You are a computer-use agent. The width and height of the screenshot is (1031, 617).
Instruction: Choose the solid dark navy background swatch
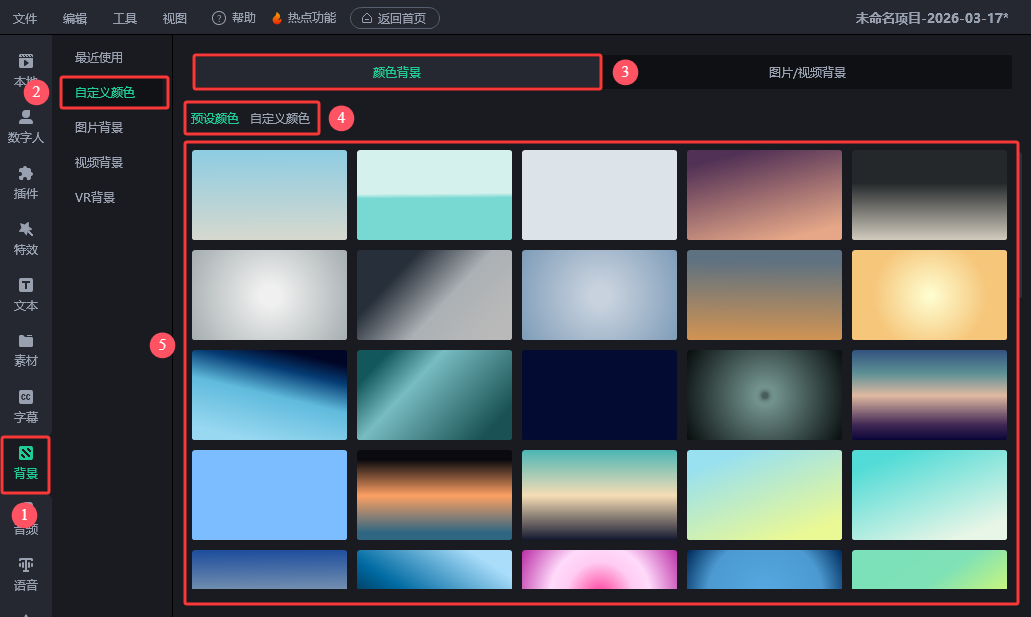pyautogui.click(x=599, y=395)
